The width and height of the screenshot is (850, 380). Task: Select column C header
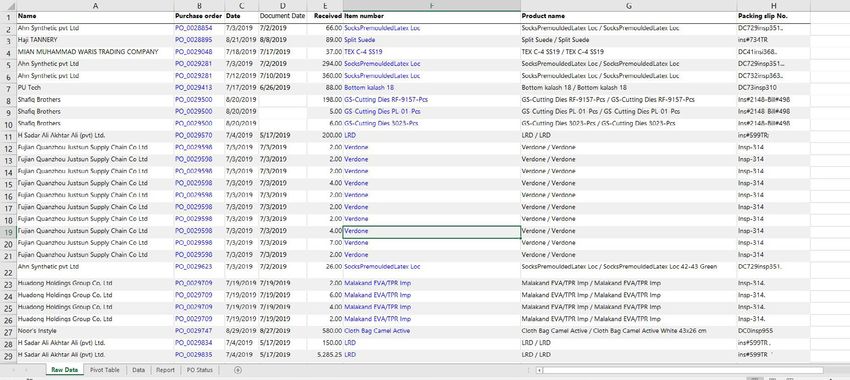point(241,5)
